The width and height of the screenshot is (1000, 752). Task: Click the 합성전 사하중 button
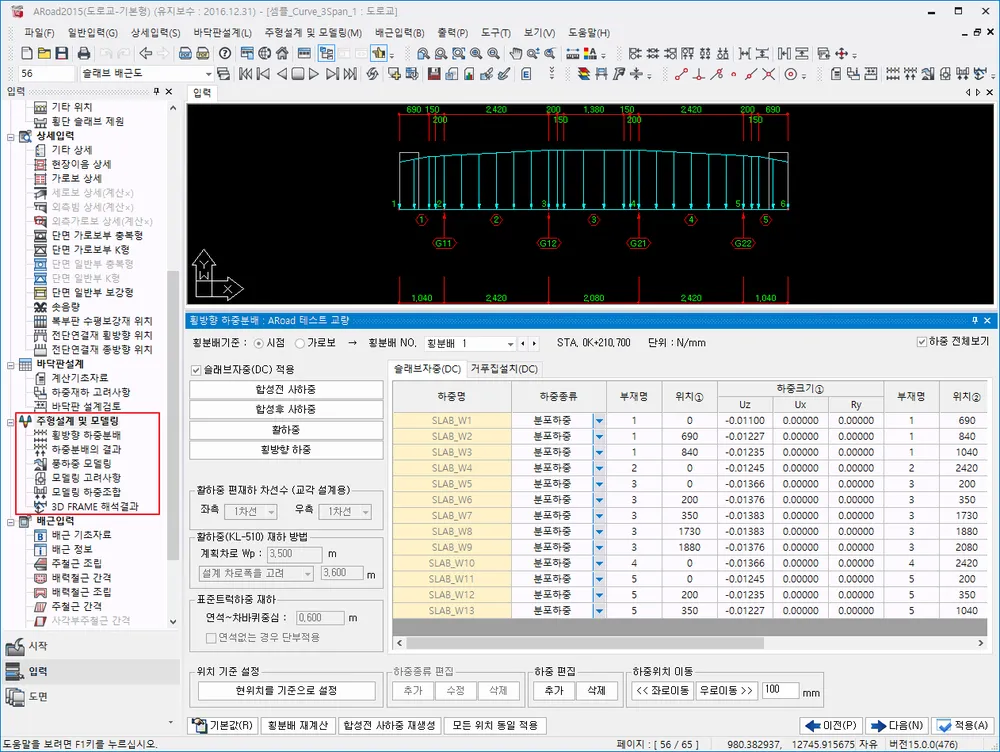286,390
